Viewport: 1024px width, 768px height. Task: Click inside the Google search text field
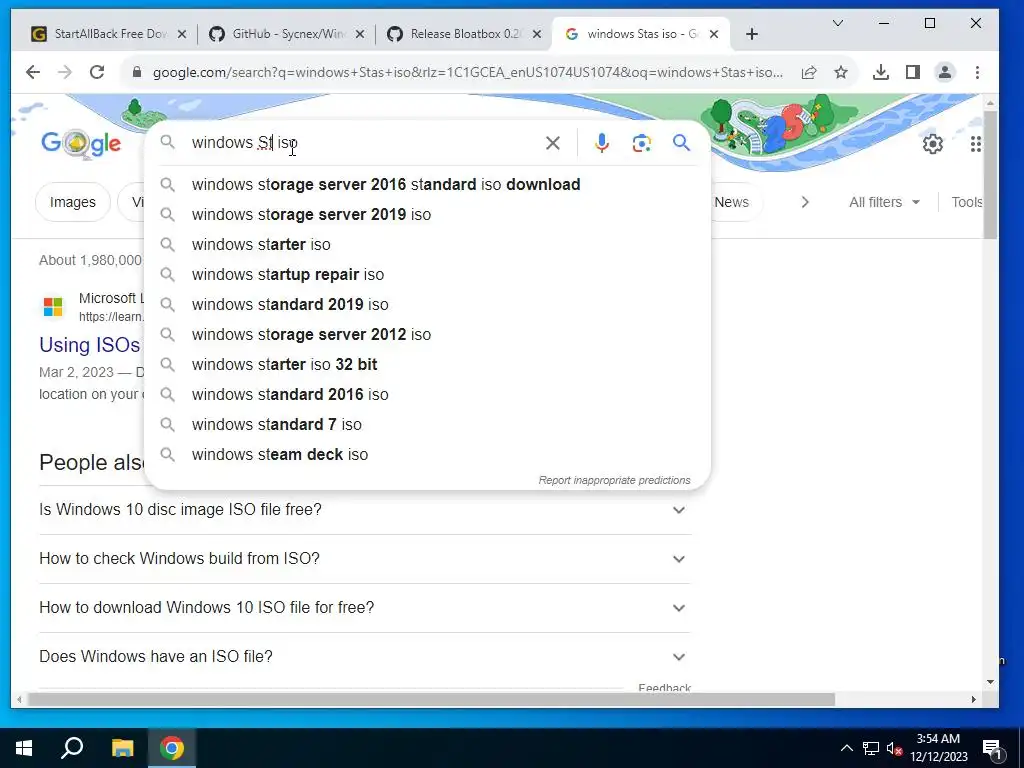[363, 143]
